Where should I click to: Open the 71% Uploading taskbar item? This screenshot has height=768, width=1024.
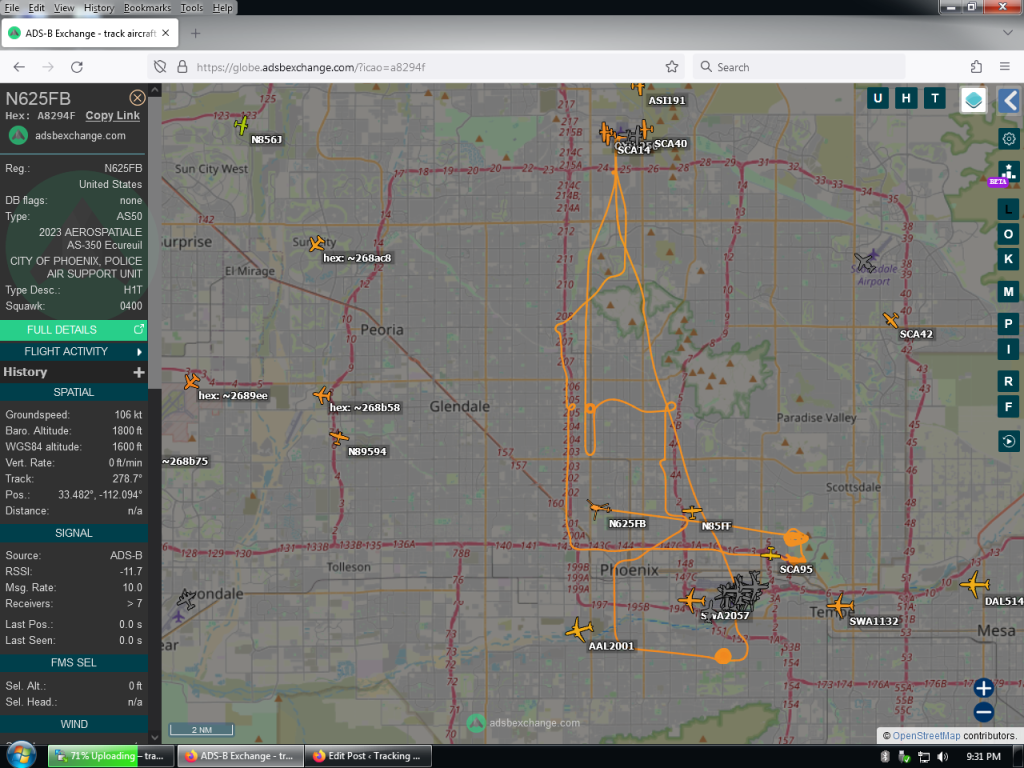(111, 756)
